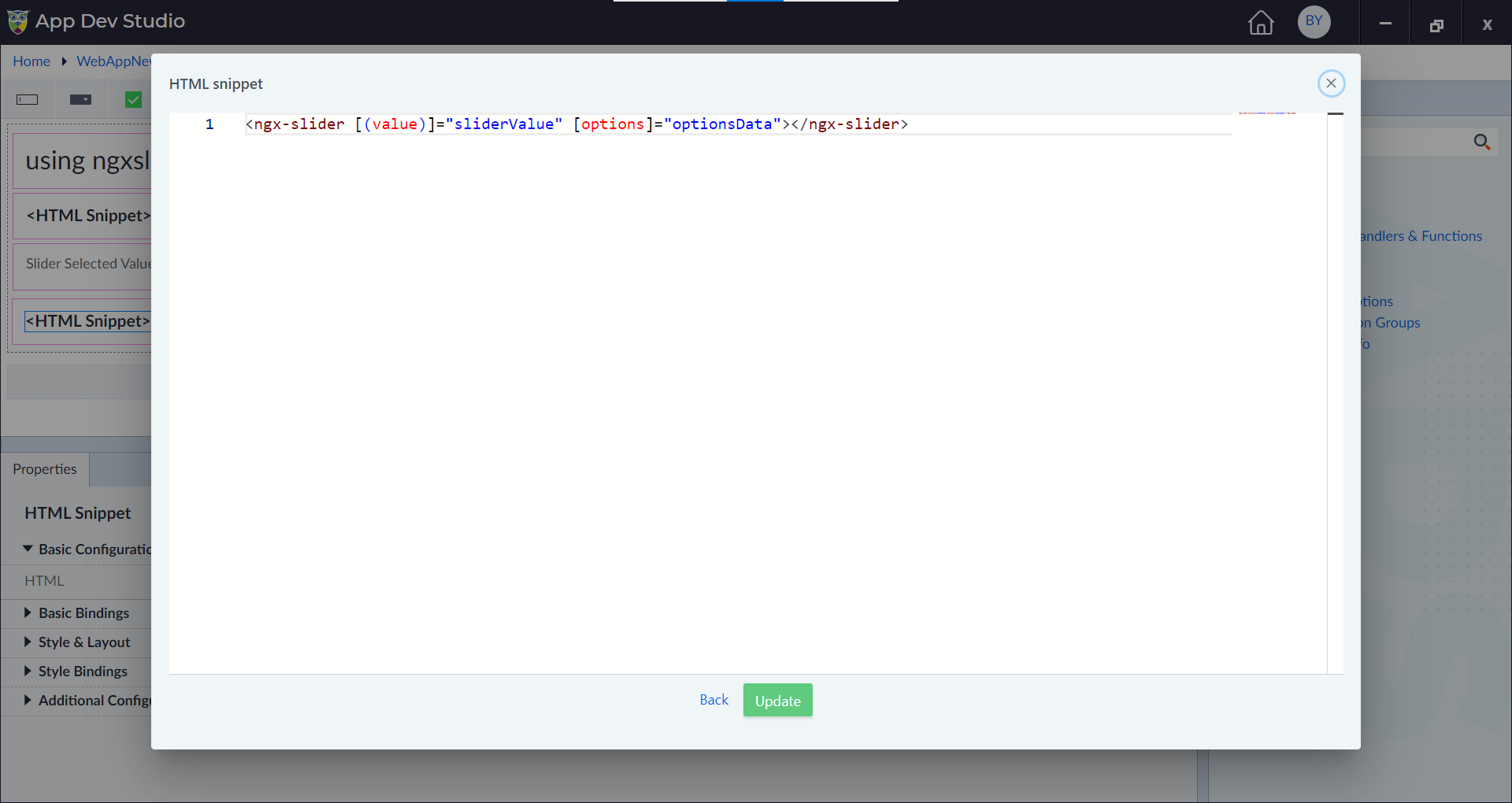Open WebAppNew breadcrumb link
This screenshot has height=803, width=1512.
(113, 61)
